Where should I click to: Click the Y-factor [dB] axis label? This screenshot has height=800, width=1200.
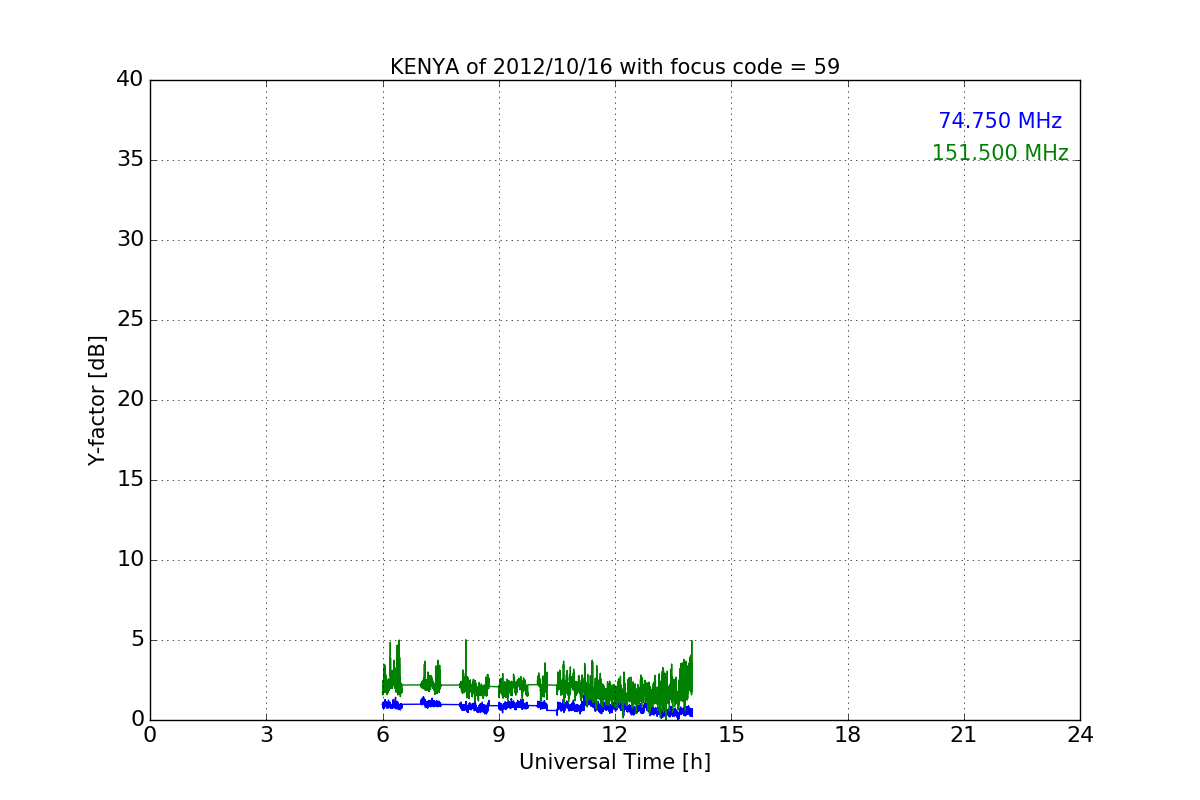pyautogui.click(x=97, y=400)
